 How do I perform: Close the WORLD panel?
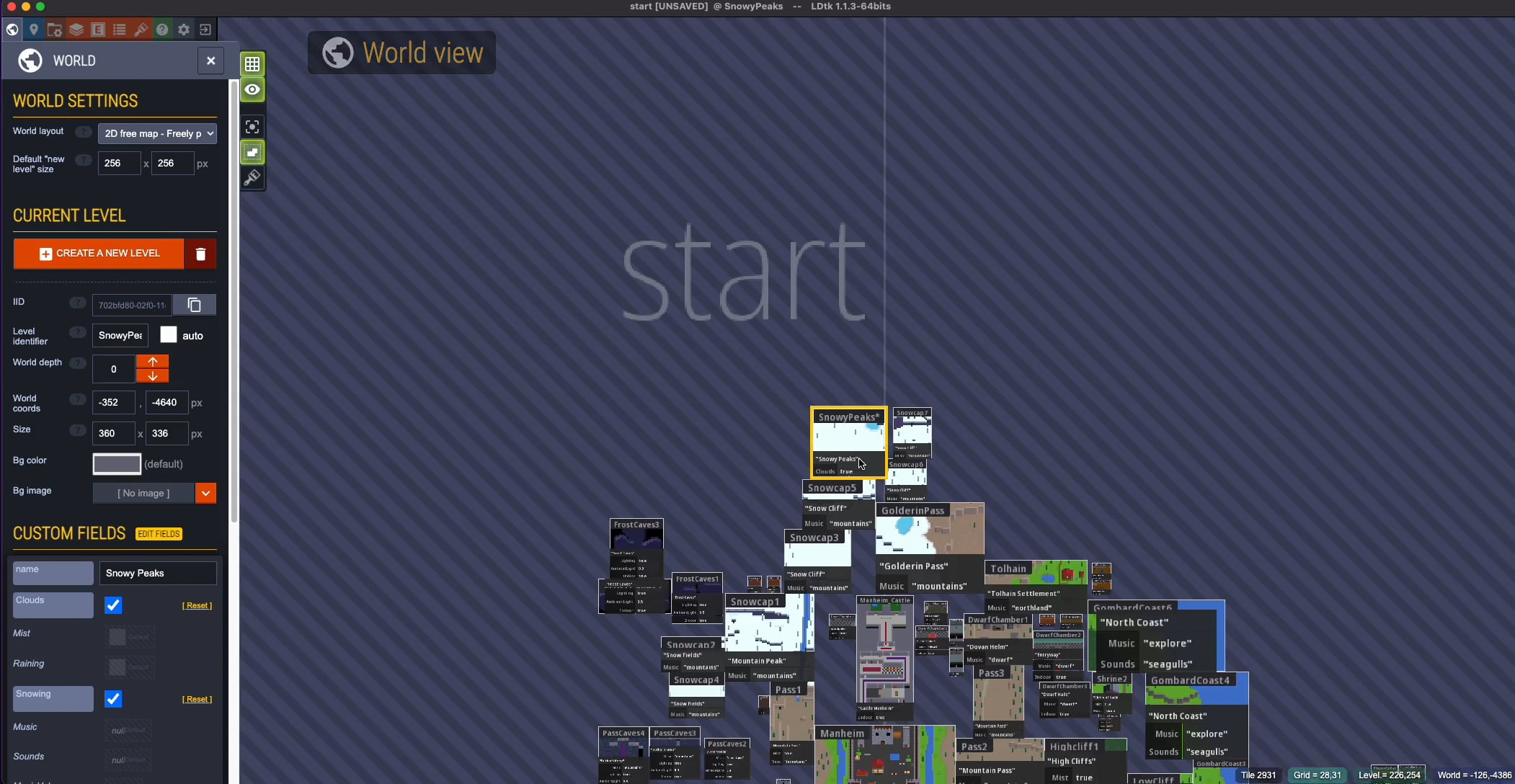pyautogui.click(x=210, y=61)
